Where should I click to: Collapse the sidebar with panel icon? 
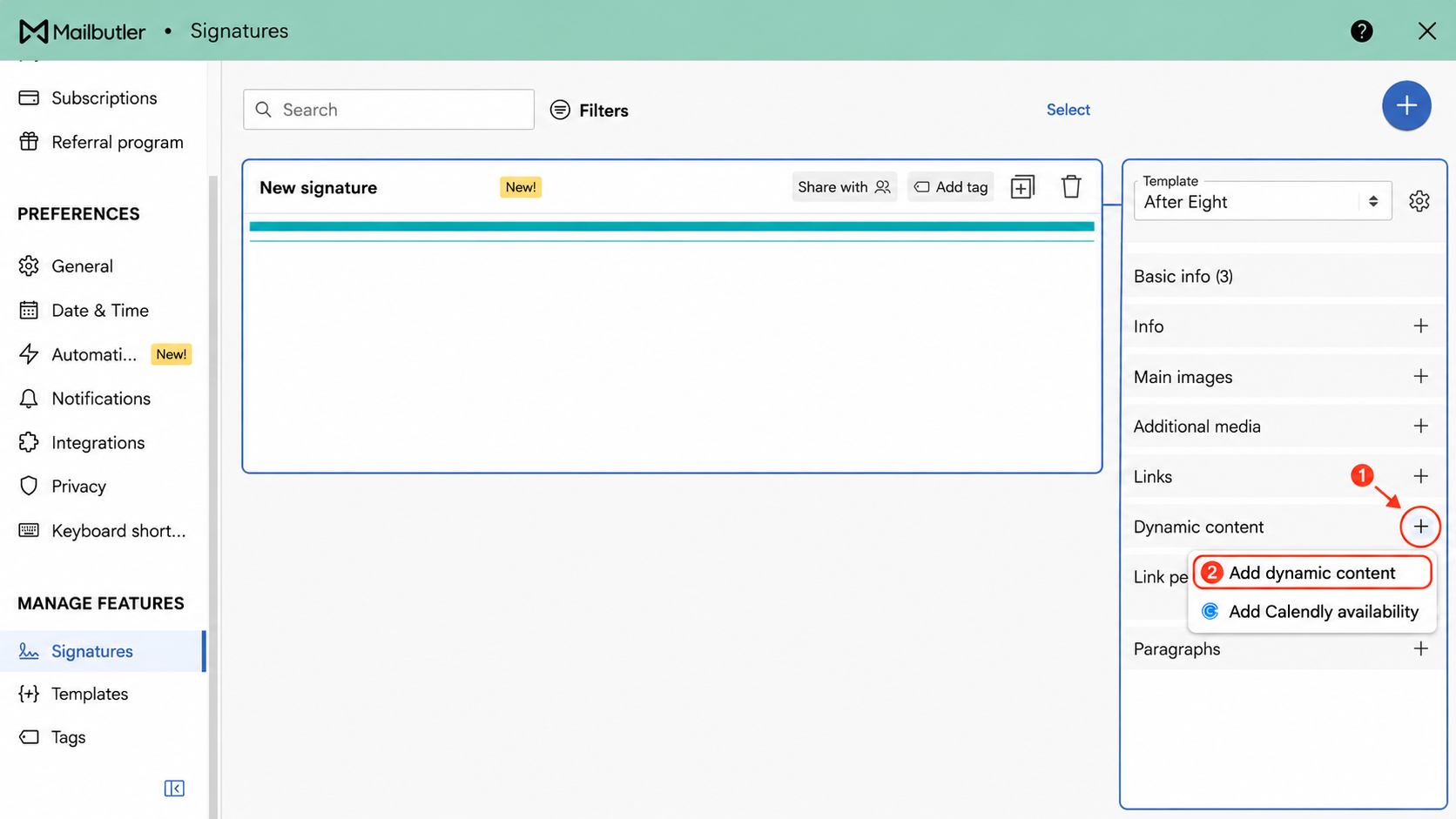tap(174, 789)
